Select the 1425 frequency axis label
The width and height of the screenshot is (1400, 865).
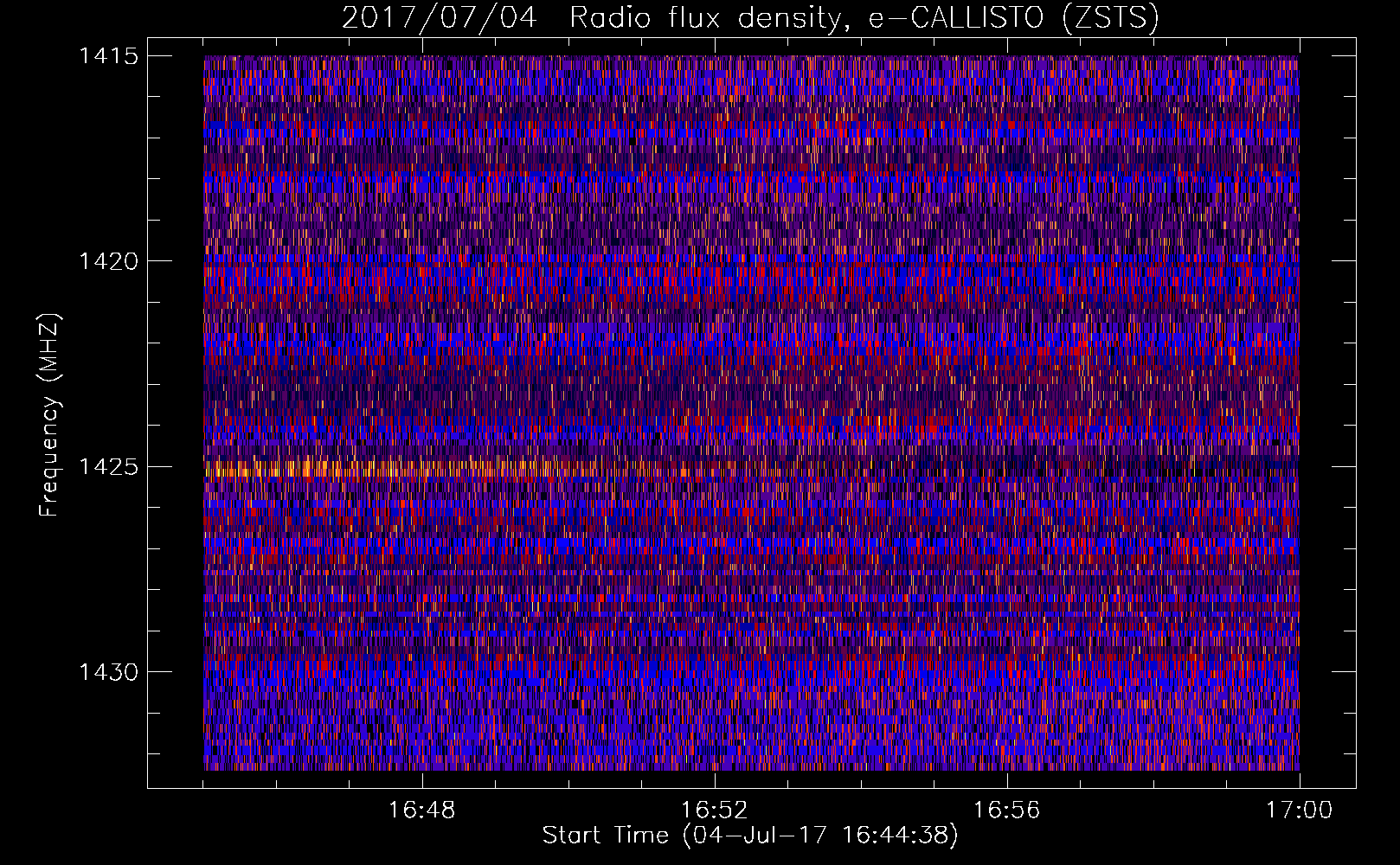click(x=108, y=467)
